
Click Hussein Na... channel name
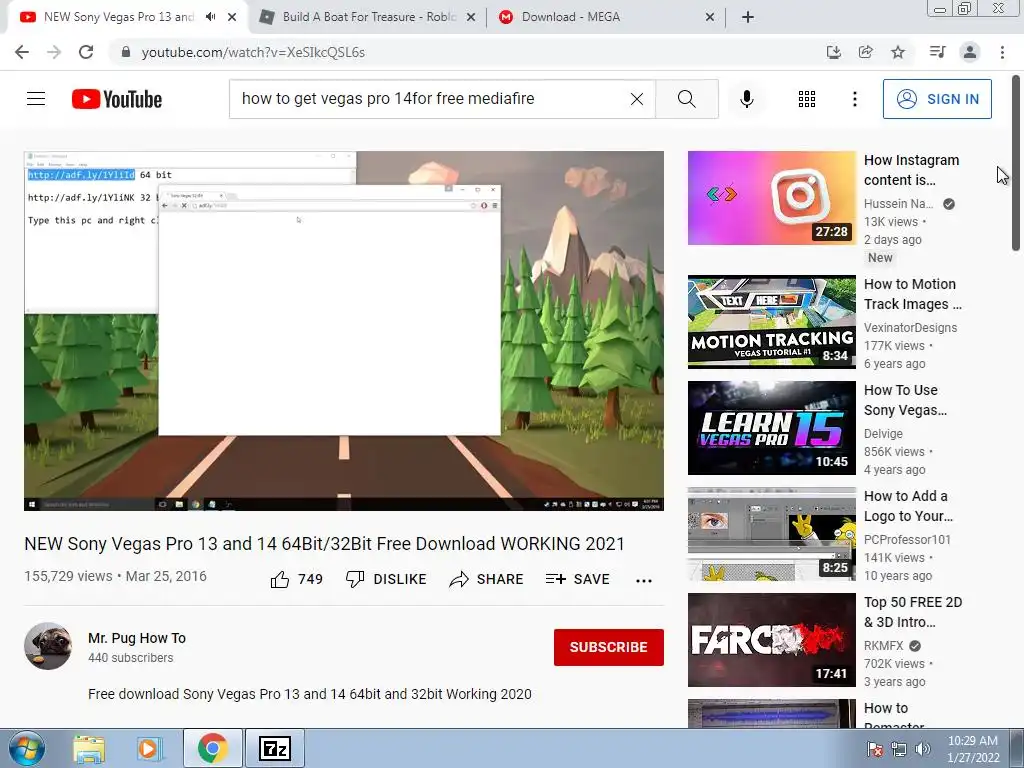899,204
